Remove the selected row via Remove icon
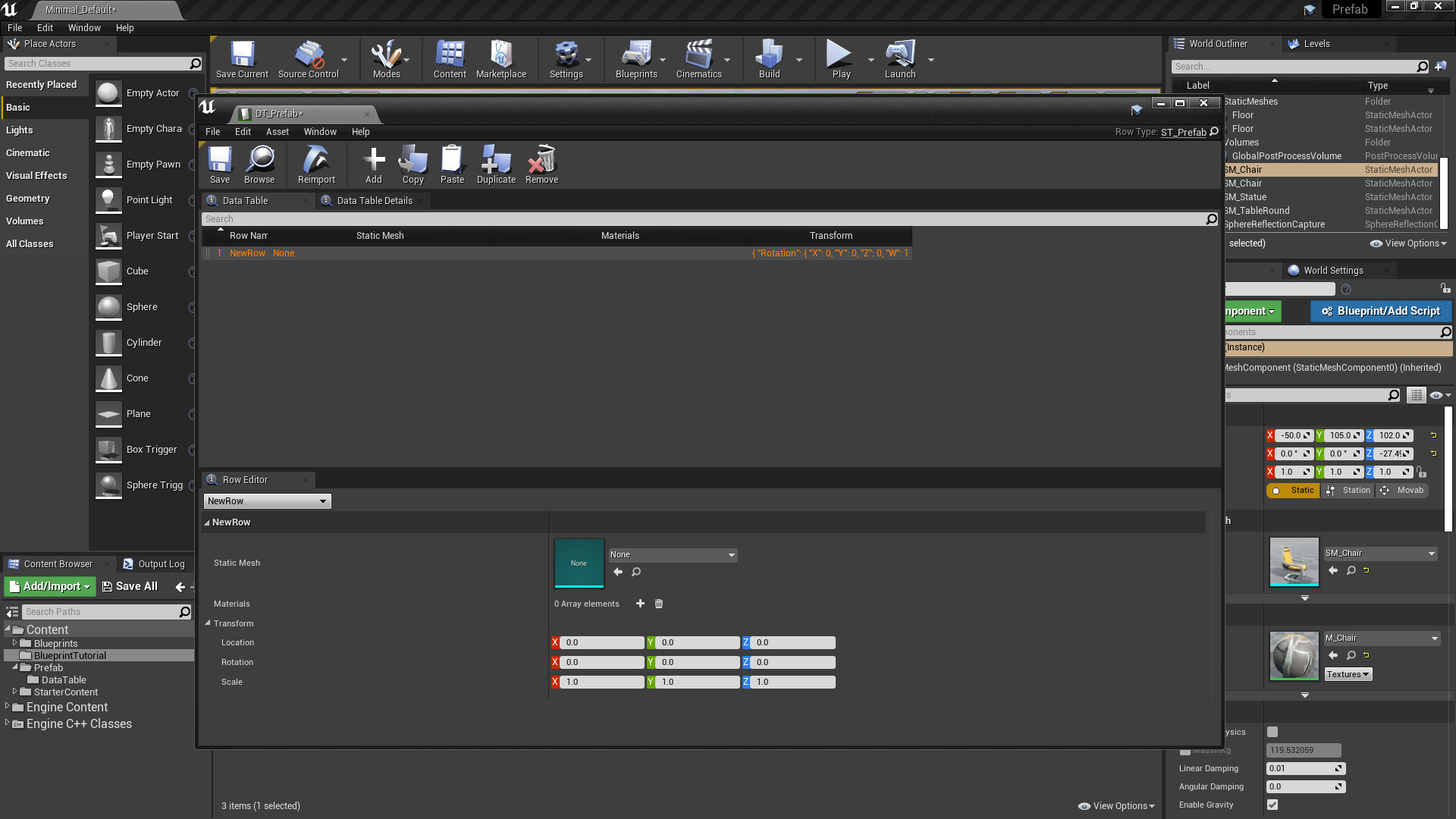Screen dimensions: 1456x819 [541, 164]
